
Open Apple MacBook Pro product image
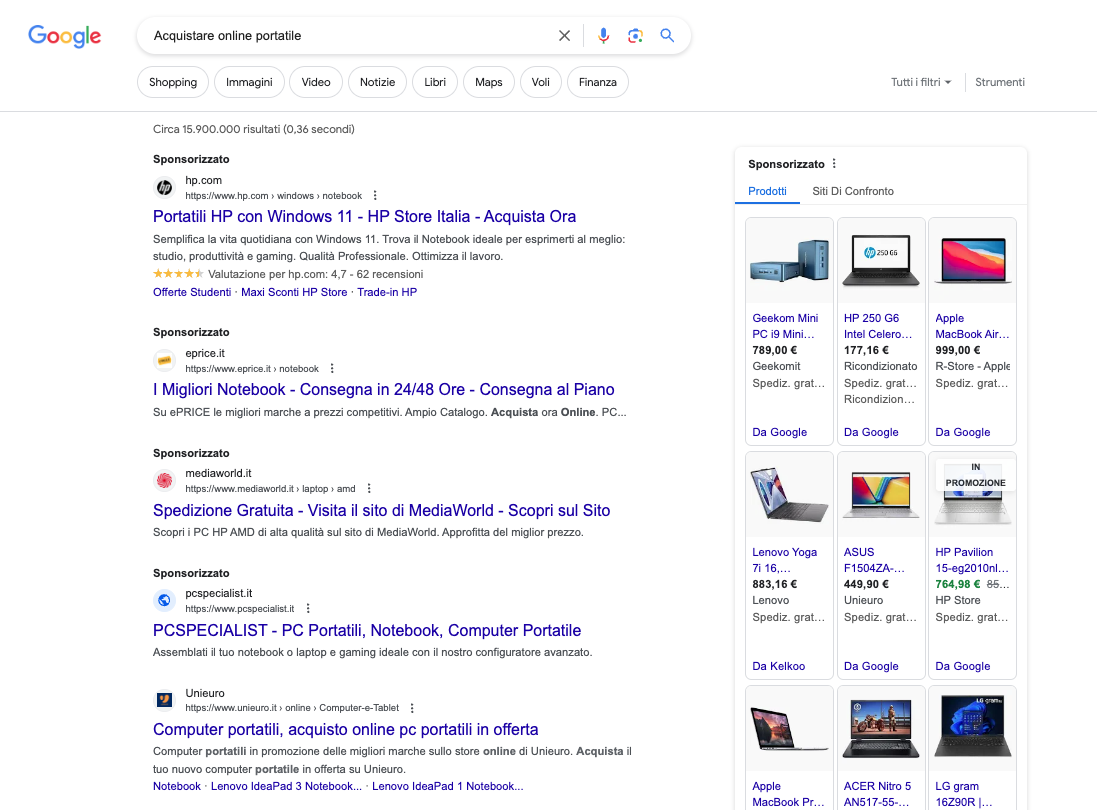coord(789,729)
